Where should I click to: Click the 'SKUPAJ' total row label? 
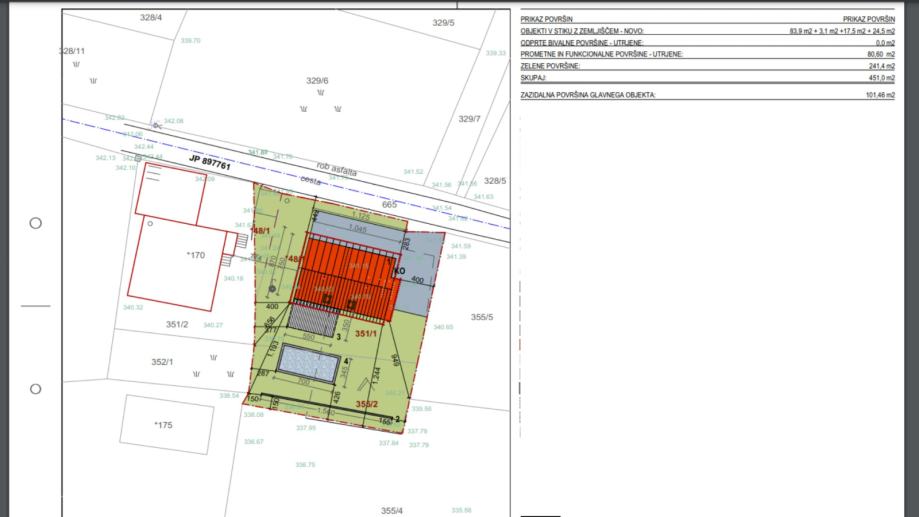click(x=533, y=76)
